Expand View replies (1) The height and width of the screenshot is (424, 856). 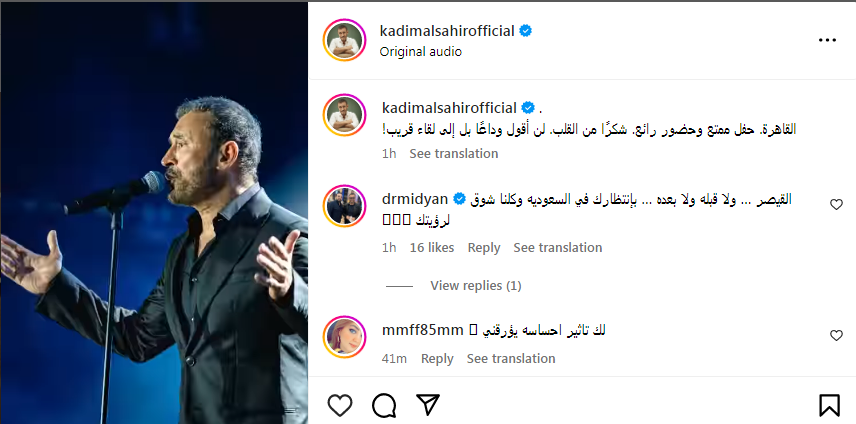(x=475, y=285)
